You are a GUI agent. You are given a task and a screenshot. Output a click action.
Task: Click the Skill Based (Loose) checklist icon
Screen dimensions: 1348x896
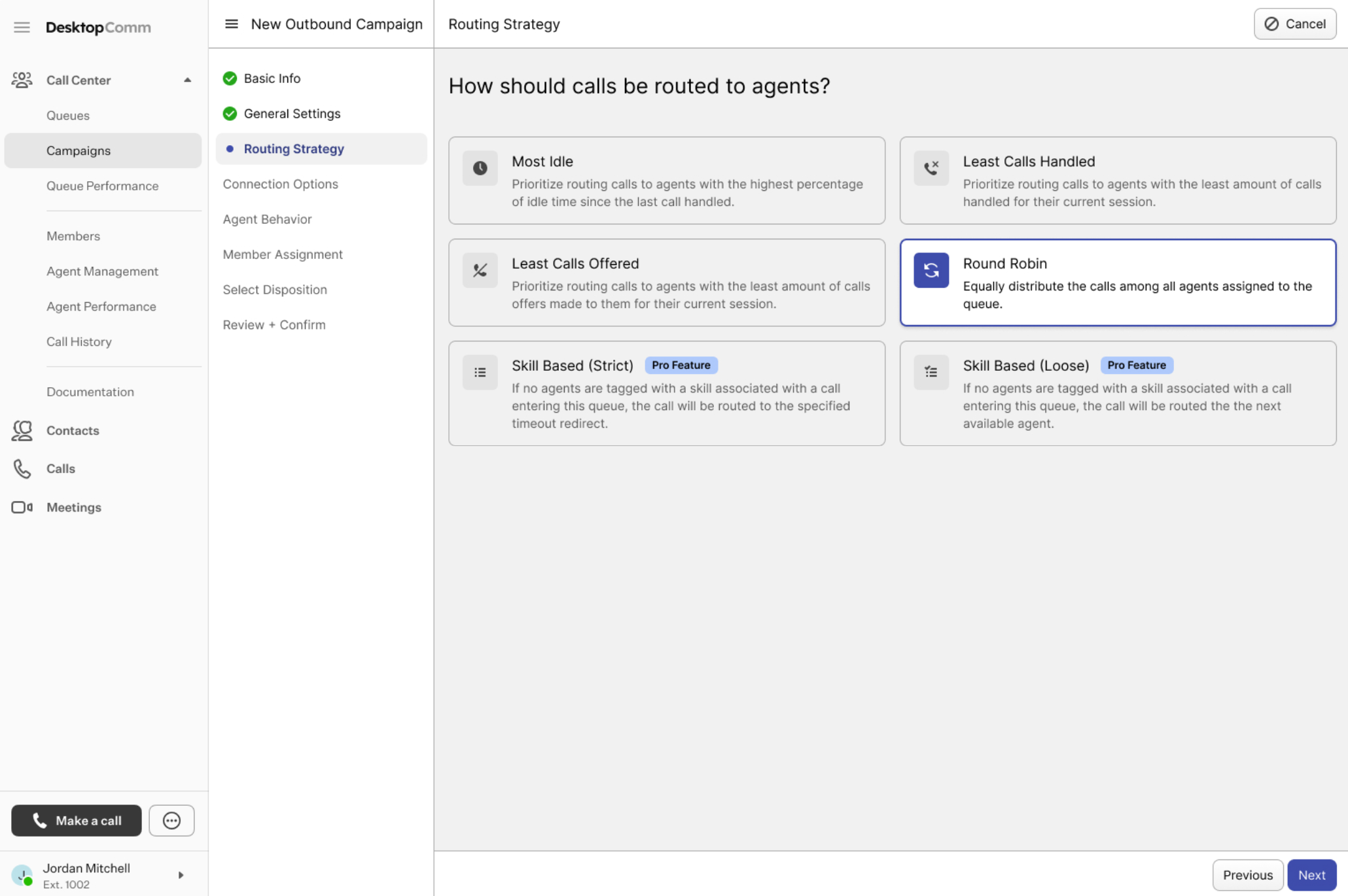[931, 372]
